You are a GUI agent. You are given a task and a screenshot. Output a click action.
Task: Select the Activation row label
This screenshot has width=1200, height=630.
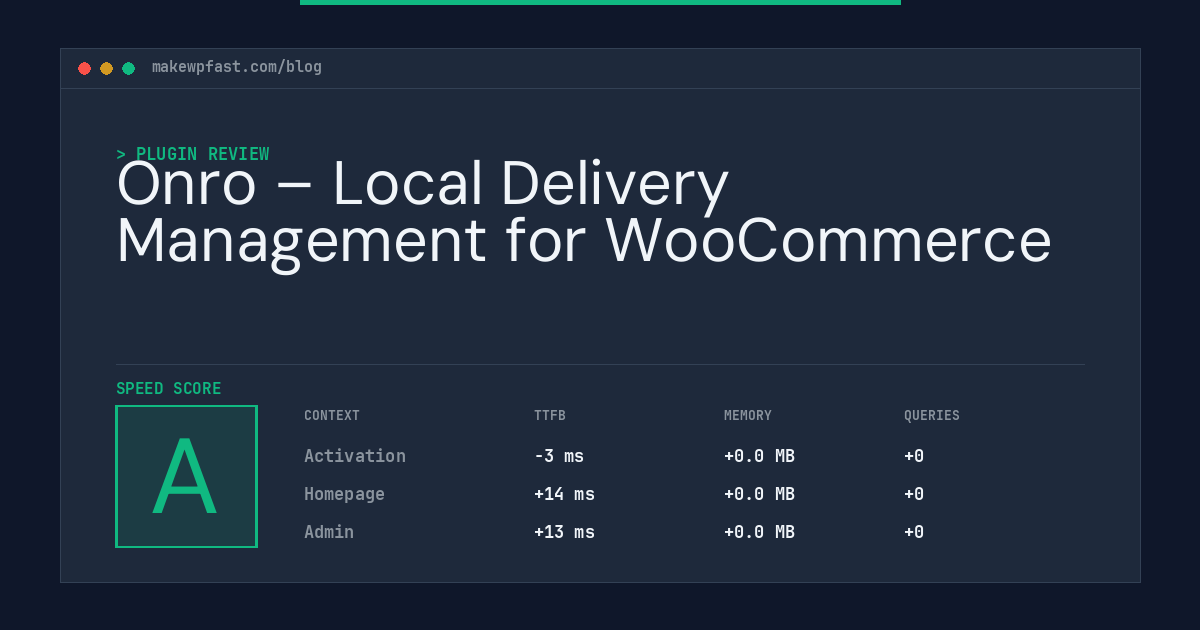pos(355,456)
